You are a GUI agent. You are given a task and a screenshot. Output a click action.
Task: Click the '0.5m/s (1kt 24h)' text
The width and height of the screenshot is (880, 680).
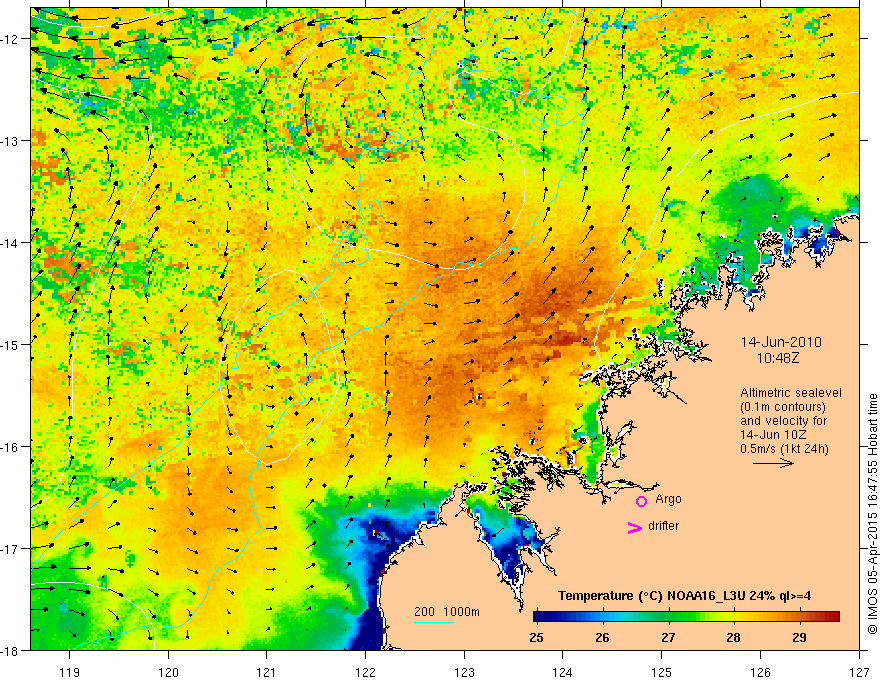(784, 449)
